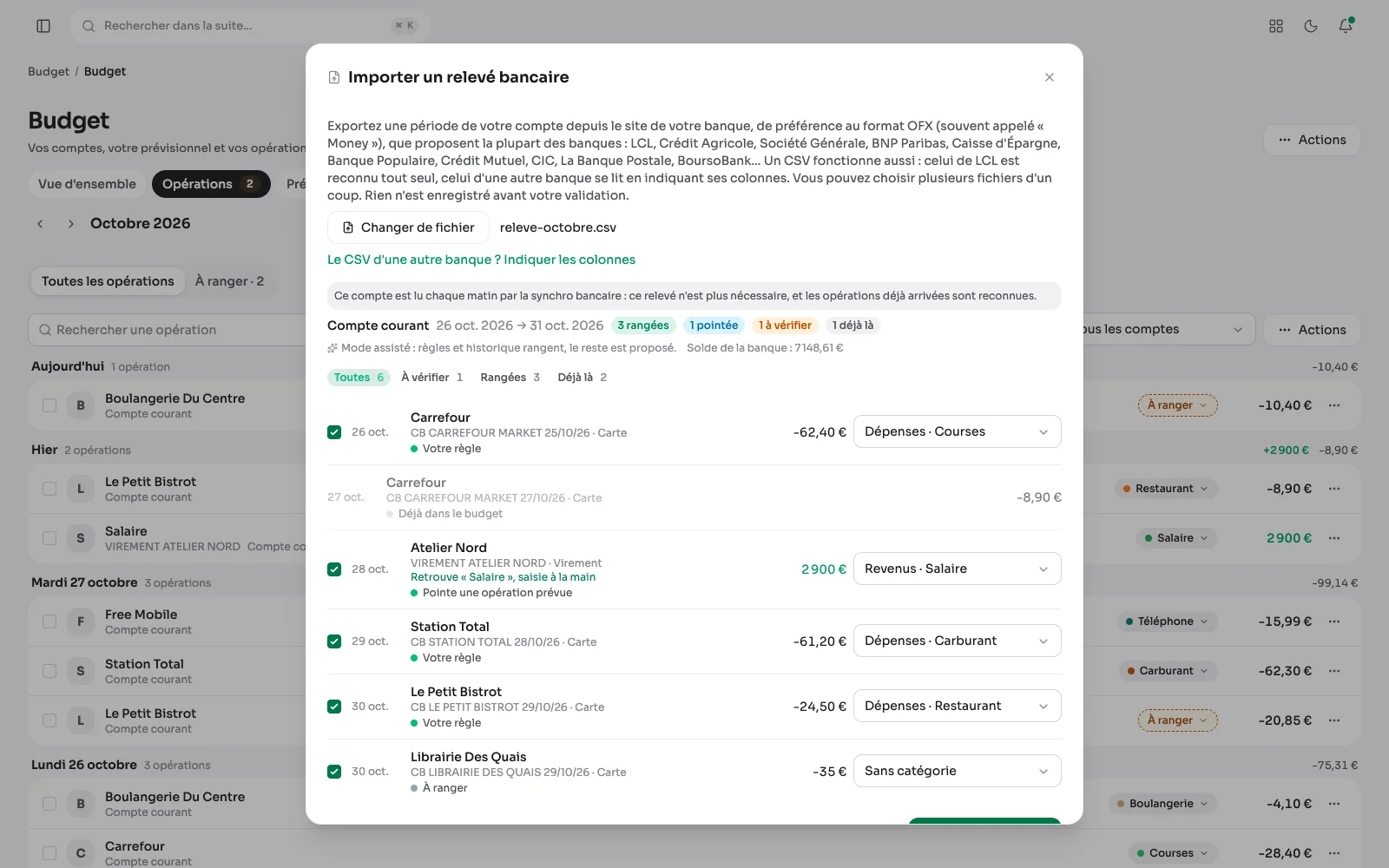Uncheck the Librairie Des Quais row
Screen dimensions: 1389x868
point(334,772)
